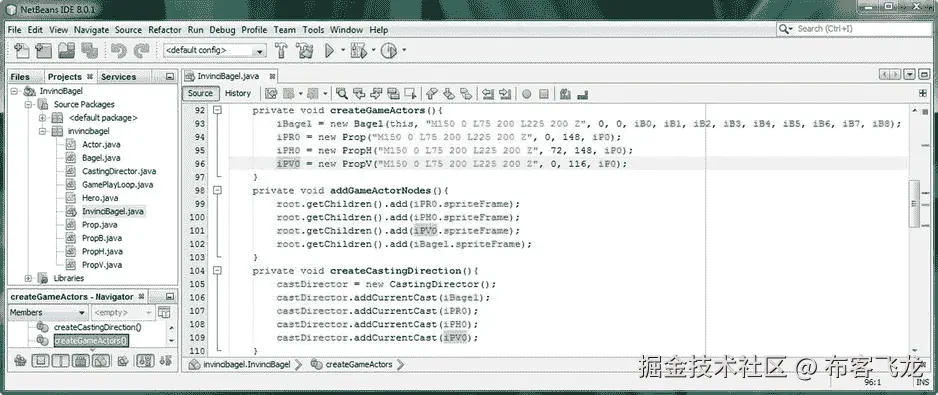Select createCastingDirection() in Navigator list
The height and width of the screenshot is (395, 938).
point(98,327)
